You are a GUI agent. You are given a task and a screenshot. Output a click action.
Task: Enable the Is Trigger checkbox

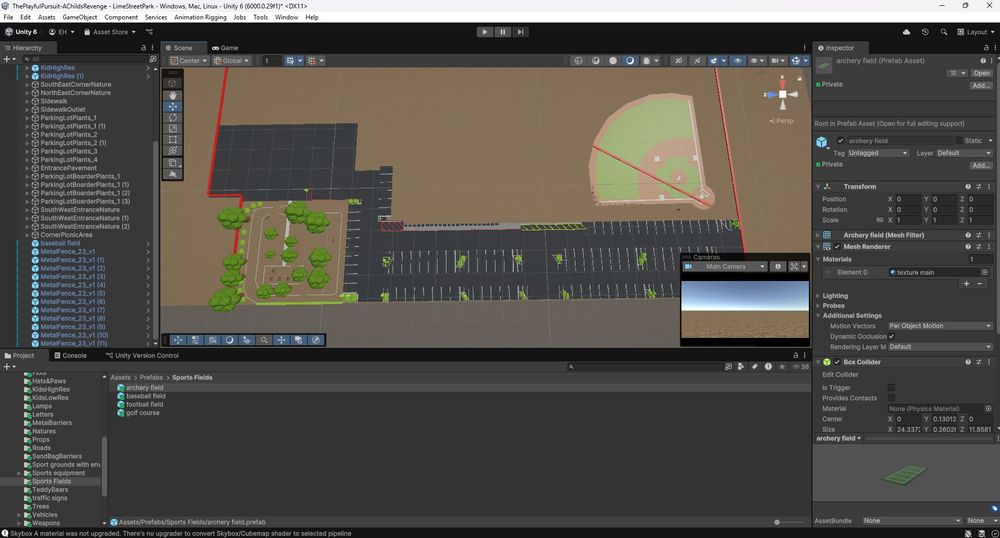891,388
